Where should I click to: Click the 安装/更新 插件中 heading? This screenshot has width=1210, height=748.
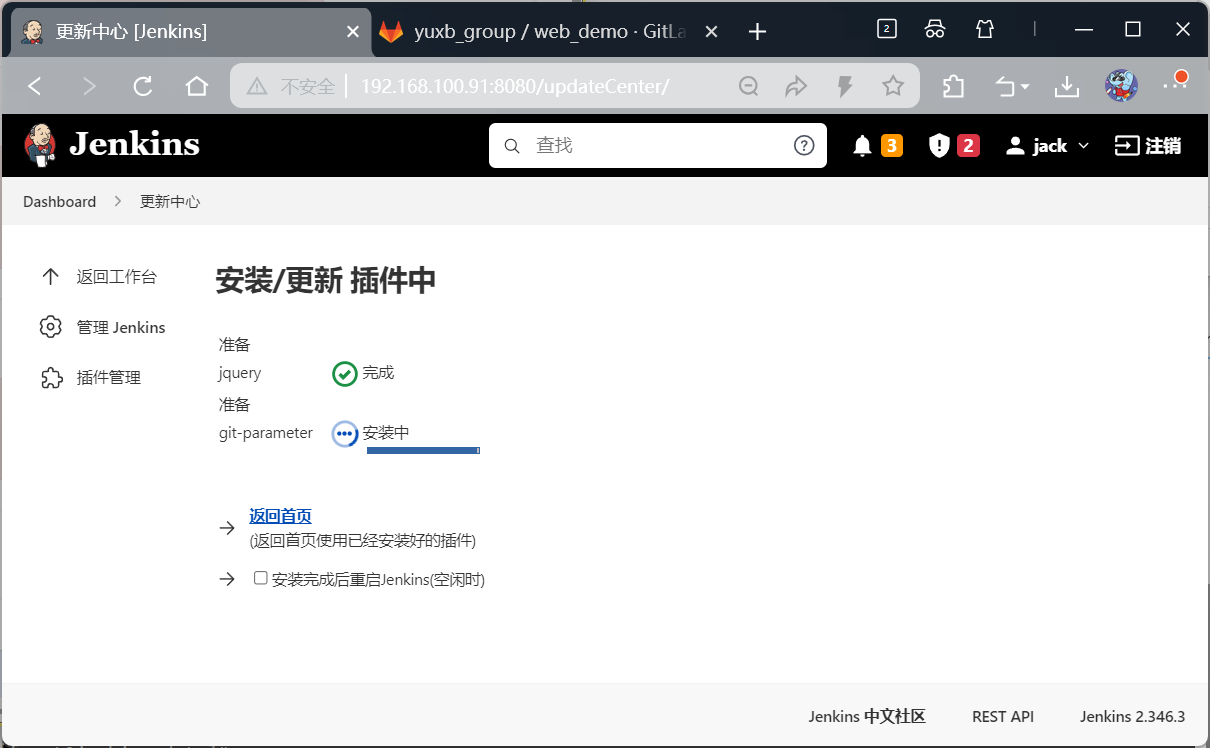coord(326,281)
